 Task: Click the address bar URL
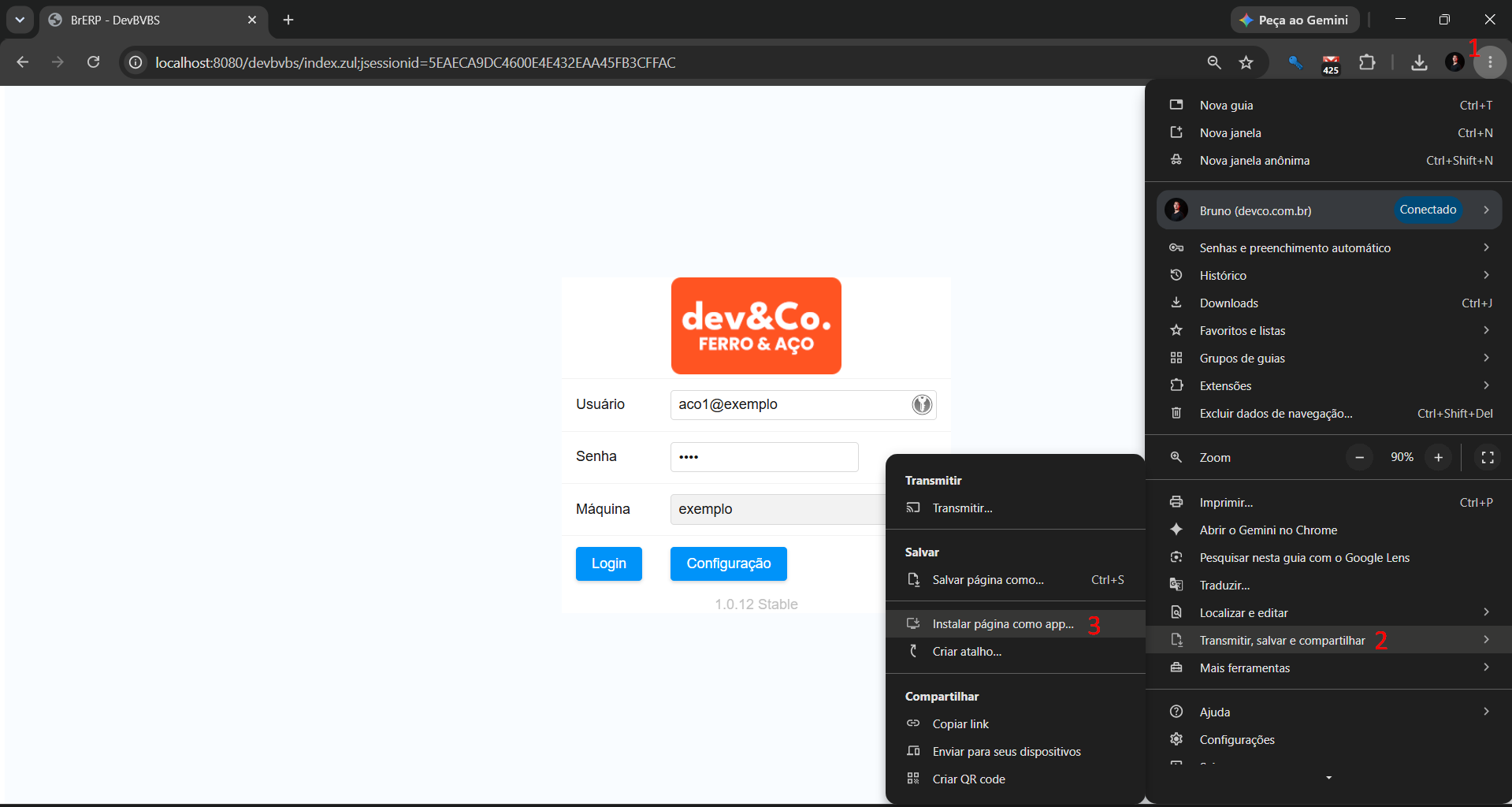click(415, 62)
